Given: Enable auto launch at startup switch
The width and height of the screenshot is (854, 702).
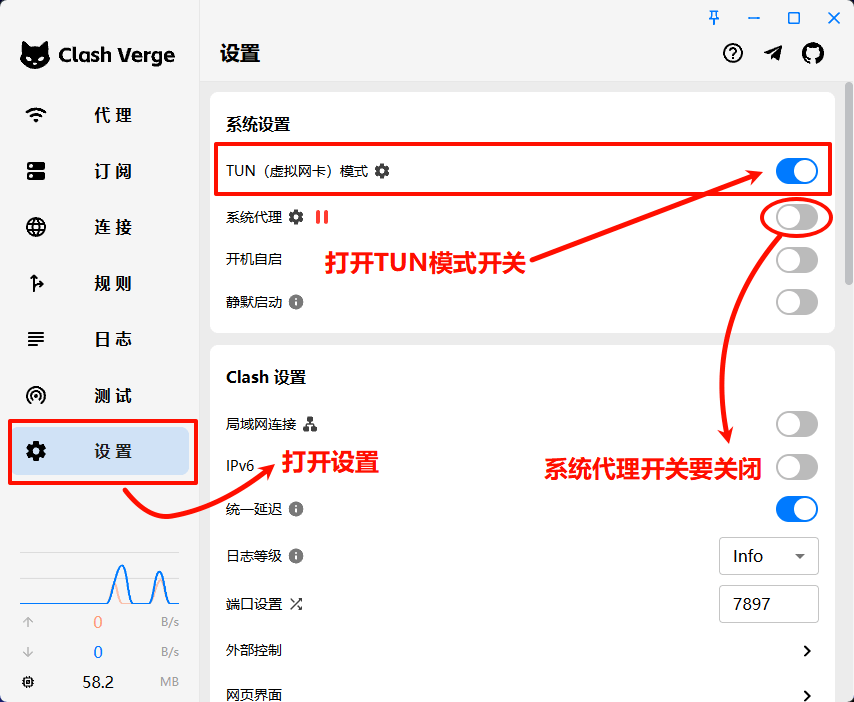Looking at the screenshot, I should 797,260.
